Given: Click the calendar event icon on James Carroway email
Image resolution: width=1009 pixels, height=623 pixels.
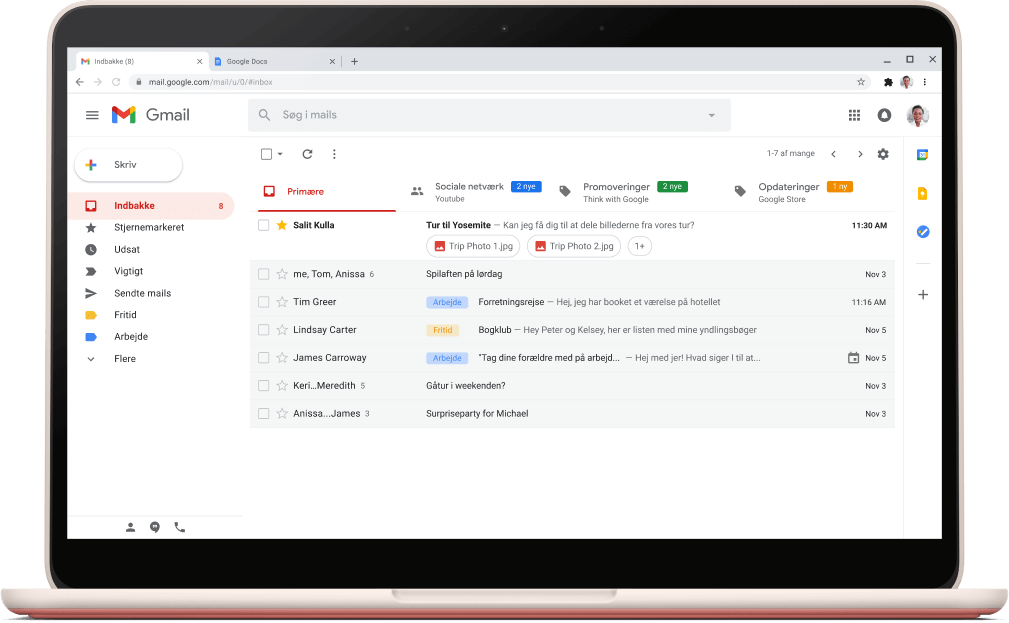Looking at the screenshot, I should coord(853,358).
